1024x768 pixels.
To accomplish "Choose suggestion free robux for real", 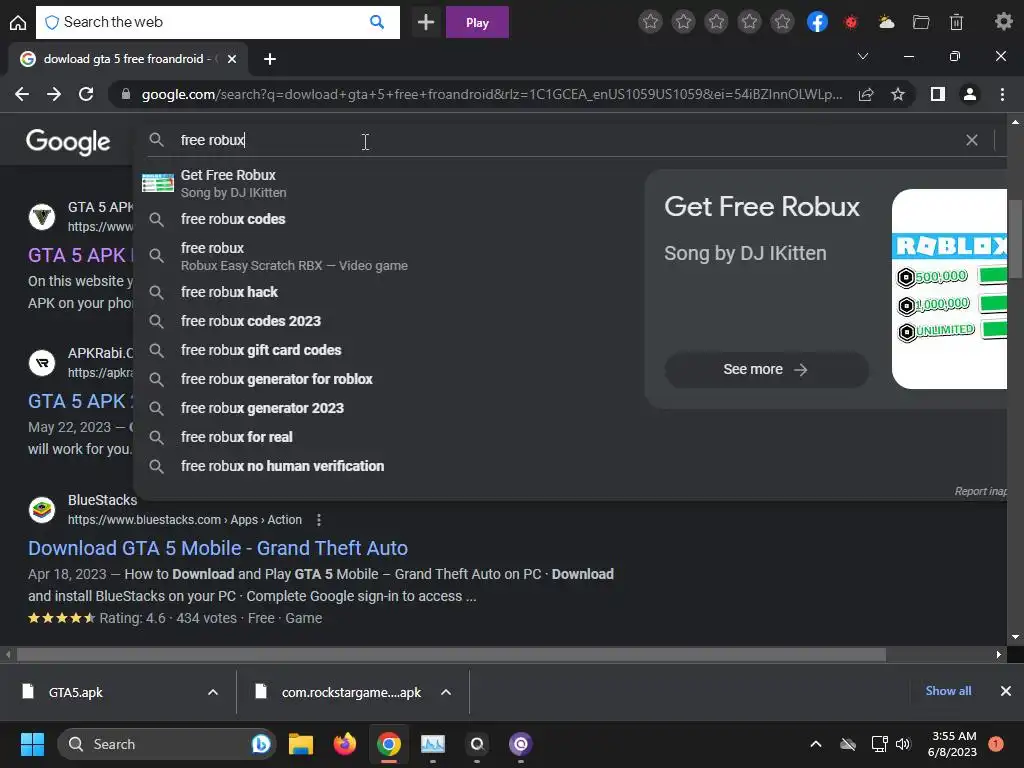I will point(236,437).
